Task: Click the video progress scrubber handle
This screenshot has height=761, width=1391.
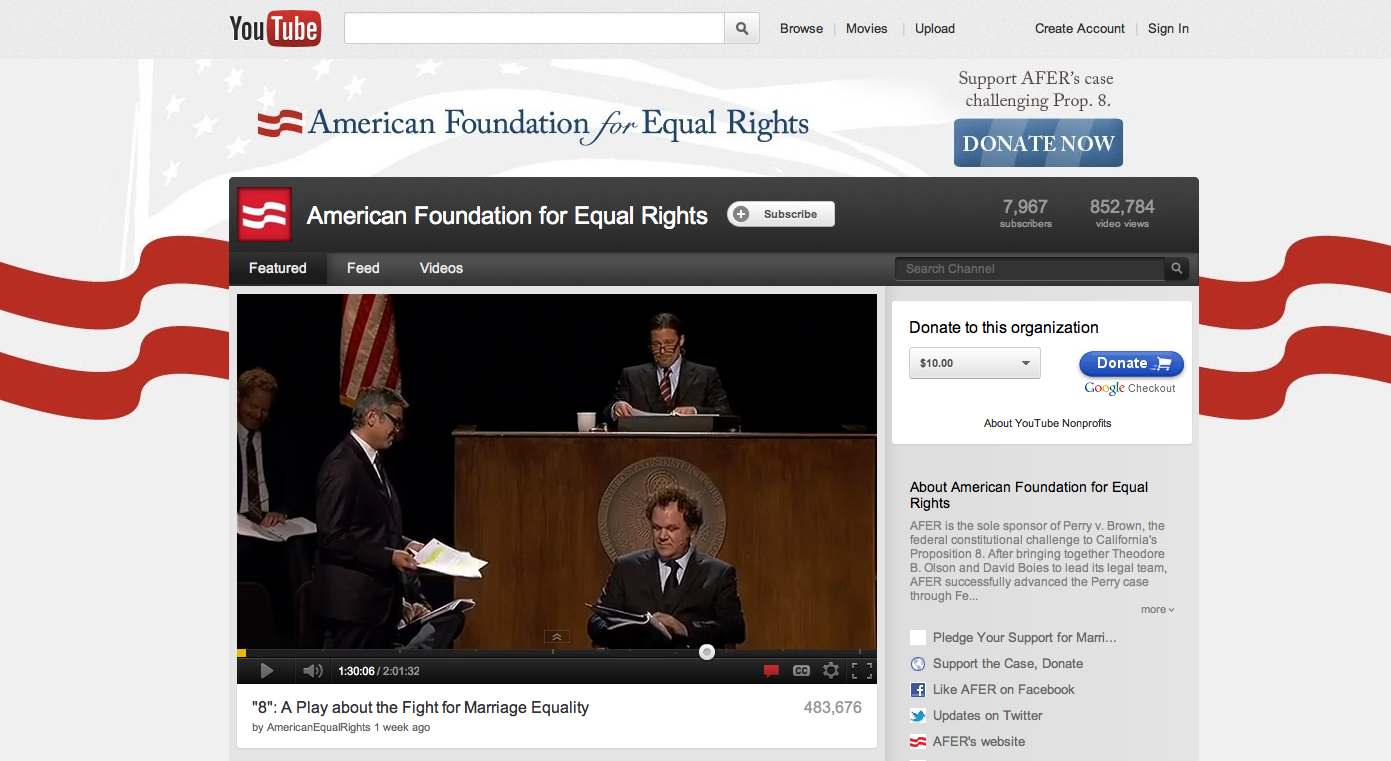Action: point(707,652)
